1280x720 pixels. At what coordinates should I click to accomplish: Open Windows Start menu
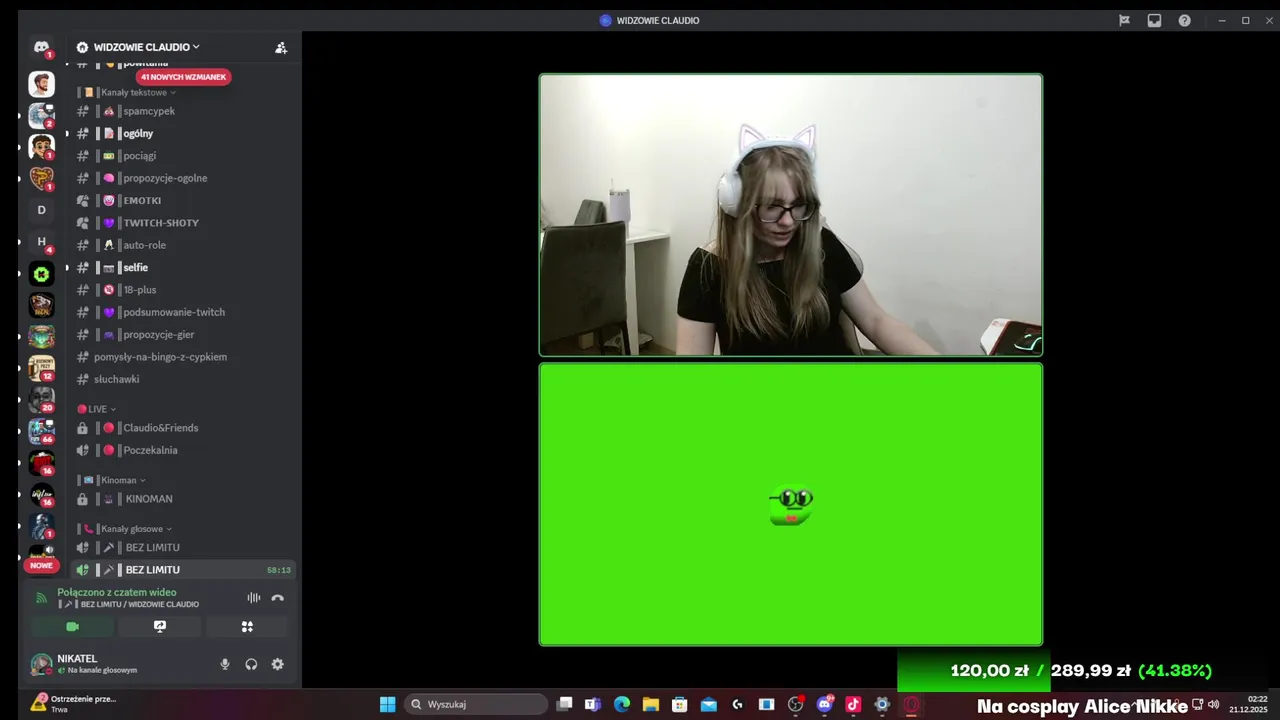pos(387,704)
